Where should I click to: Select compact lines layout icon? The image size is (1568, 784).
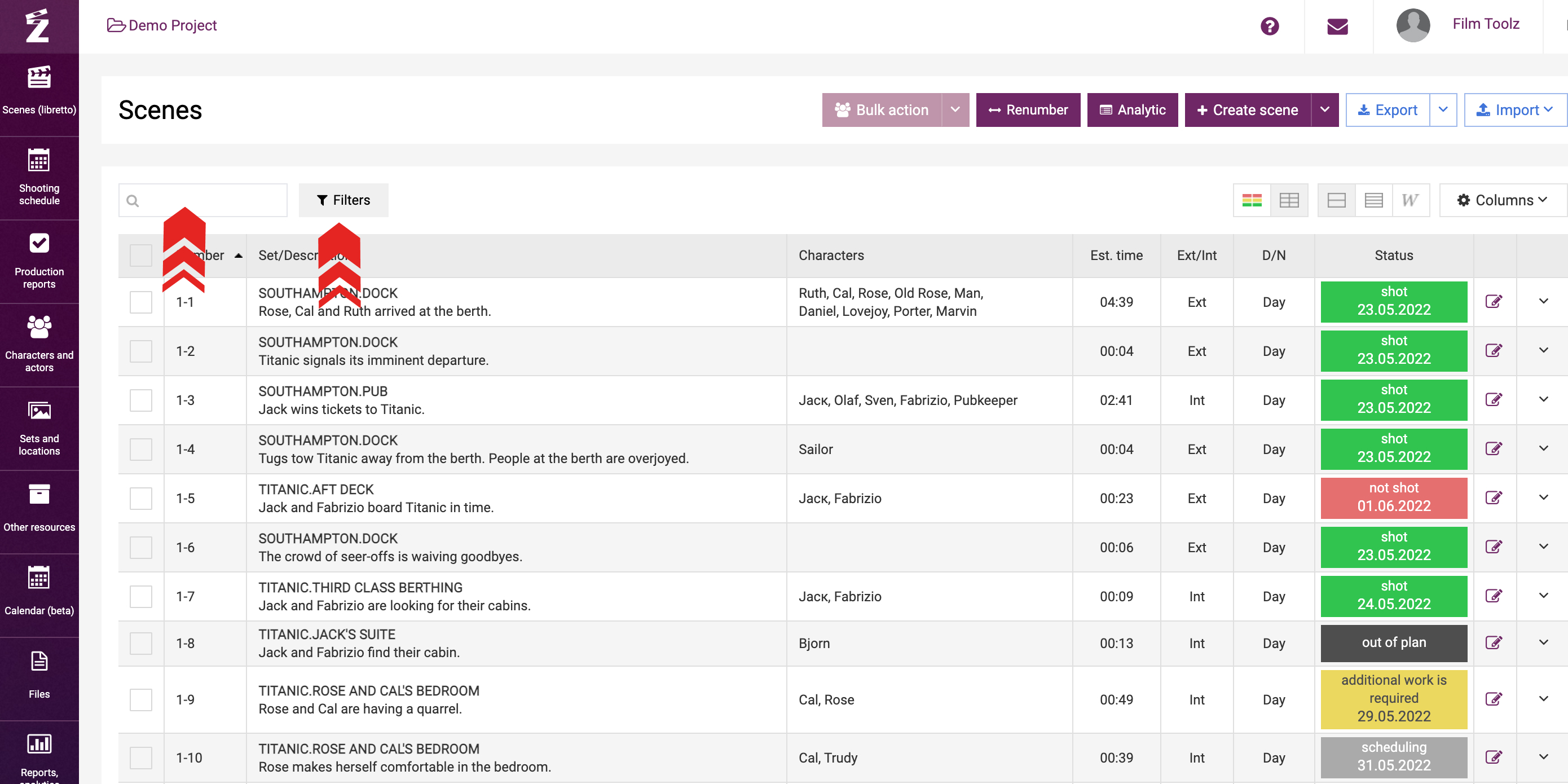(1373, 200)
